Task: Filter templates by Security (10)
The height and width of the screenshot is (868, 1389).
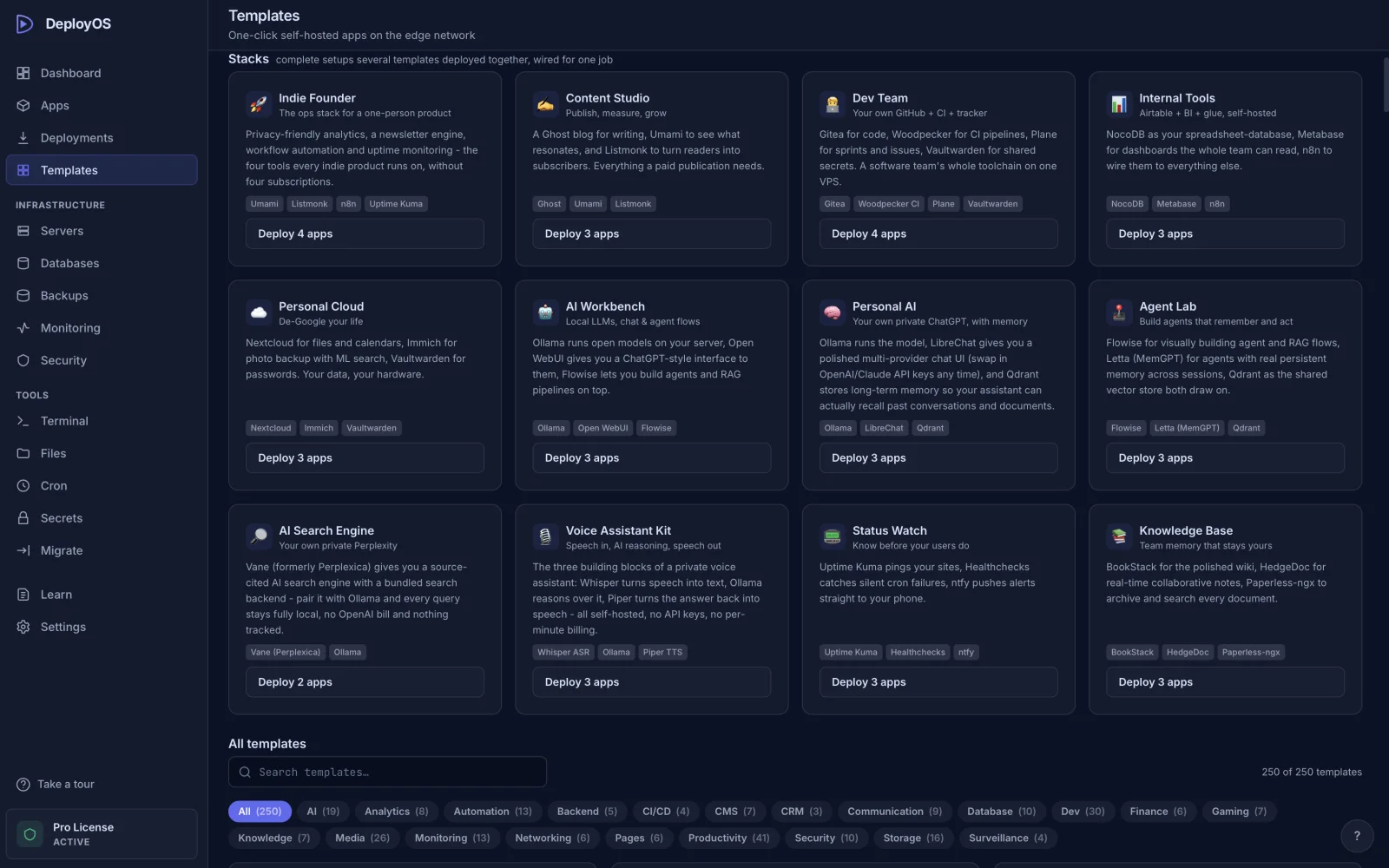Action: [826, 838]
